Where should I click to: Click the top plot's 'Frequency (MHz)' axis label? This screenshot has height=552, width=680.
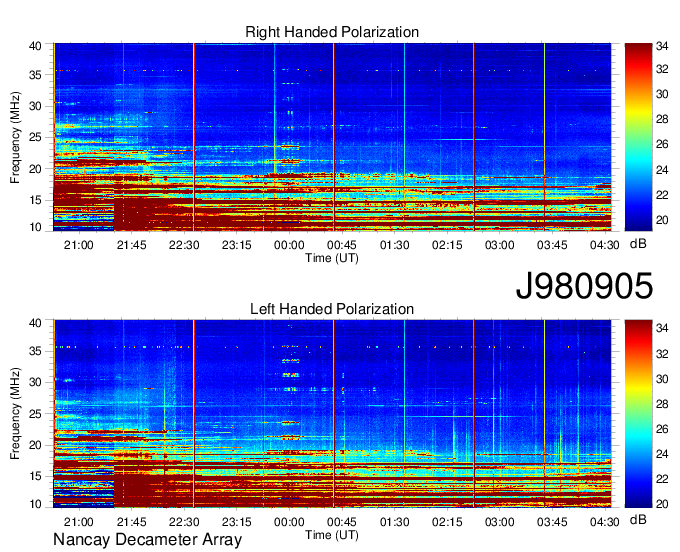pos(15,137)
